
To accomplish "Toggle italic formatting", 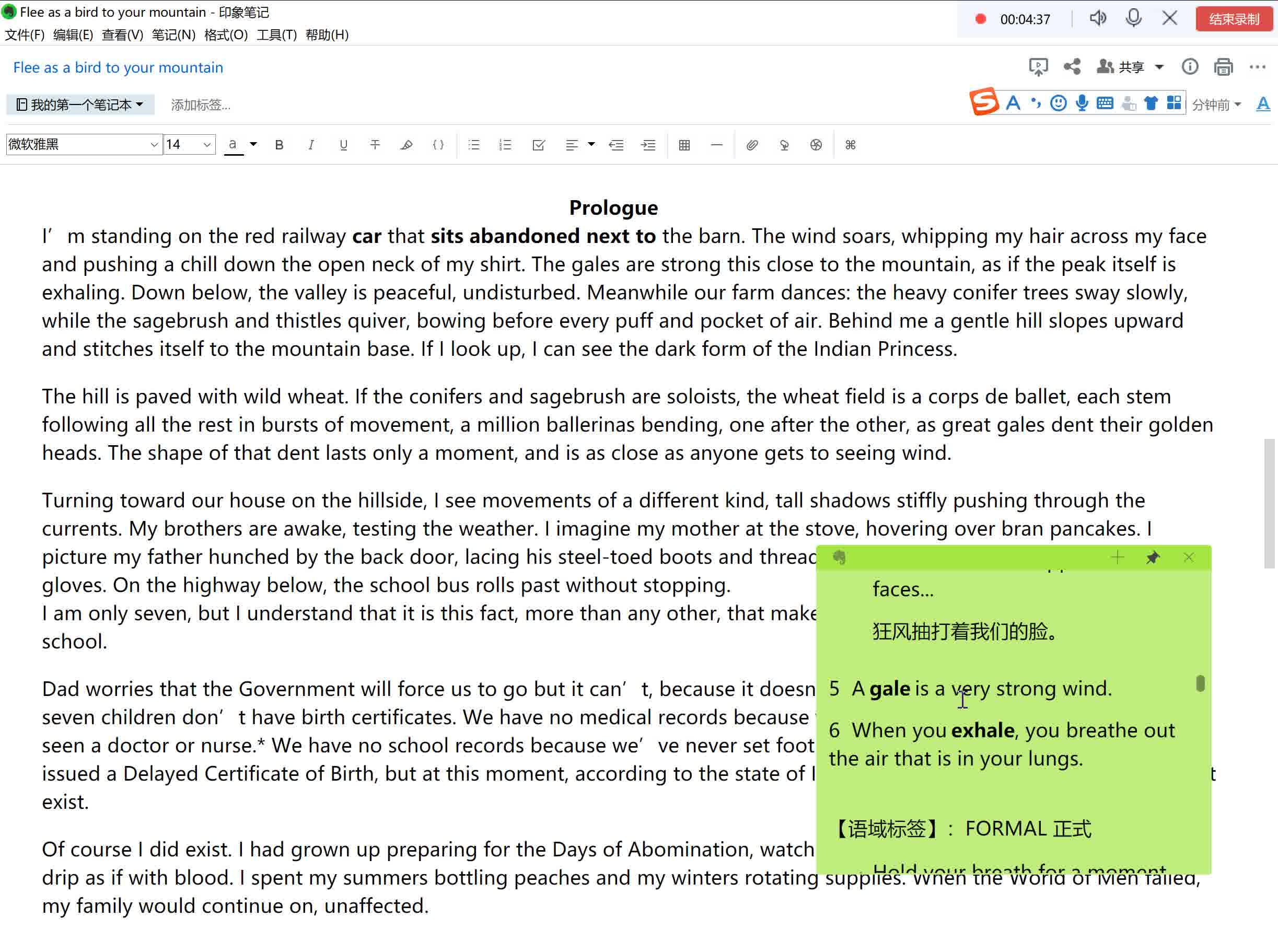I will click(310, 145).
